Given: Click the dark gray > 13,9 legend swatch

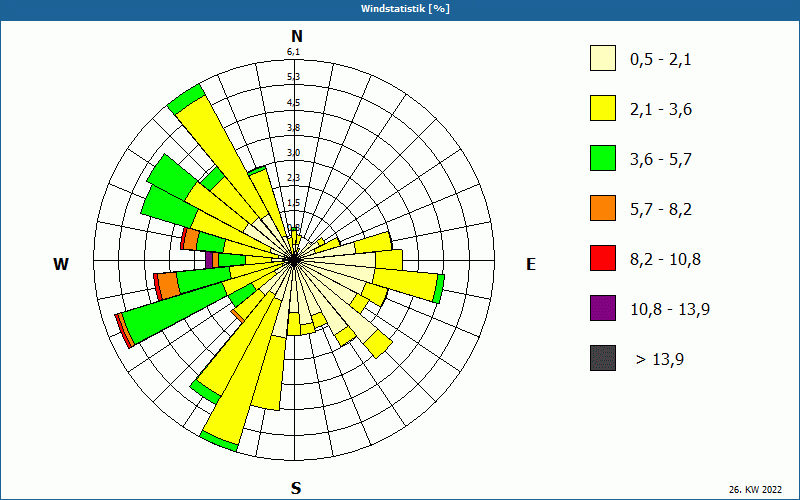Looking at the screenshot, I should pyautogui.click(x=603, y=358).
